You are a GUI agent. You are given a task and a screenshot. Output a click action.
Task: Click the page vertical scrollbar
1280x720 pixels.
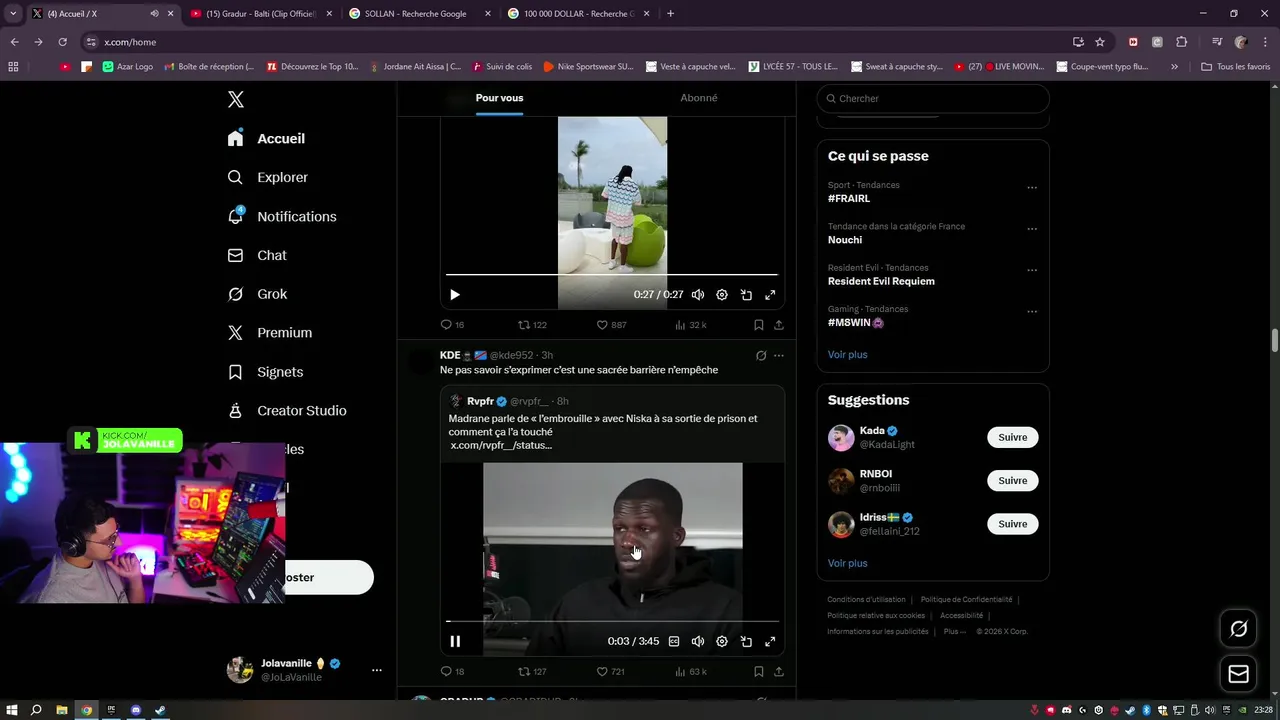(1275, 339)
